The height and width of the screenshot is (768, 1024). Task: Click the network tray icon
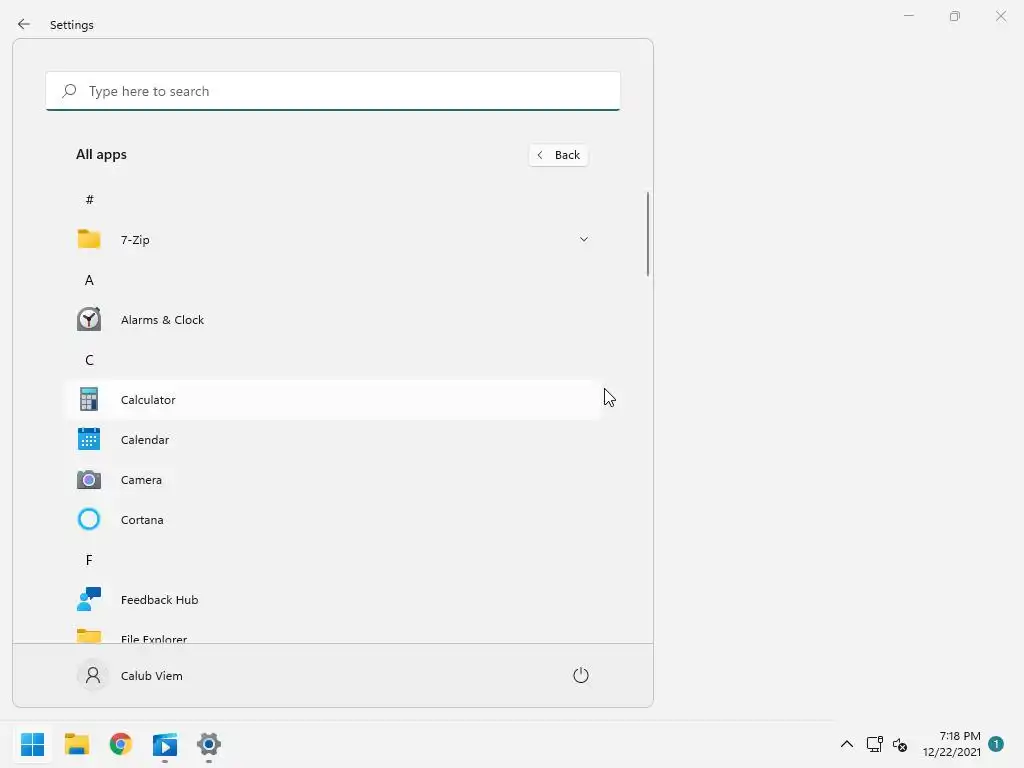click(874, 744)
